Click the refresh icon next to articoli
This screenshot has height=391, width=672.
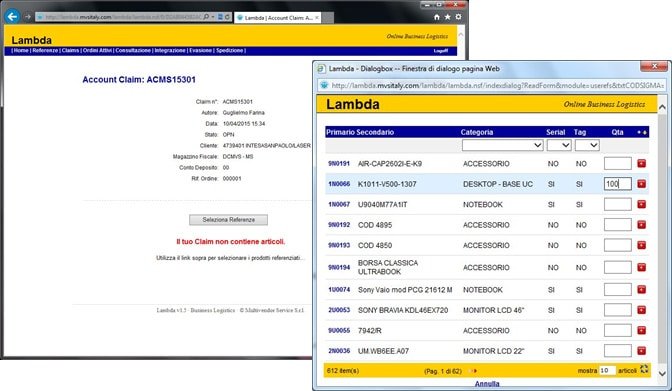pyautogui.click(x=644, y=369)
